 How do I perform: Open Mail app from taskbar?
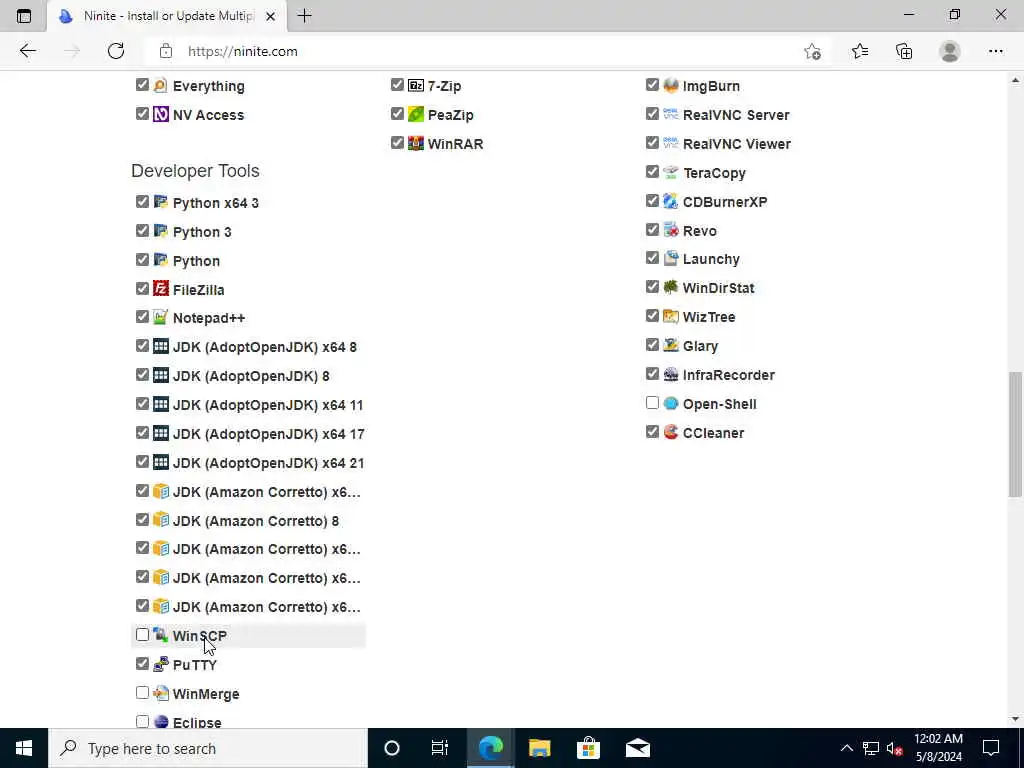tap(637, 748)
